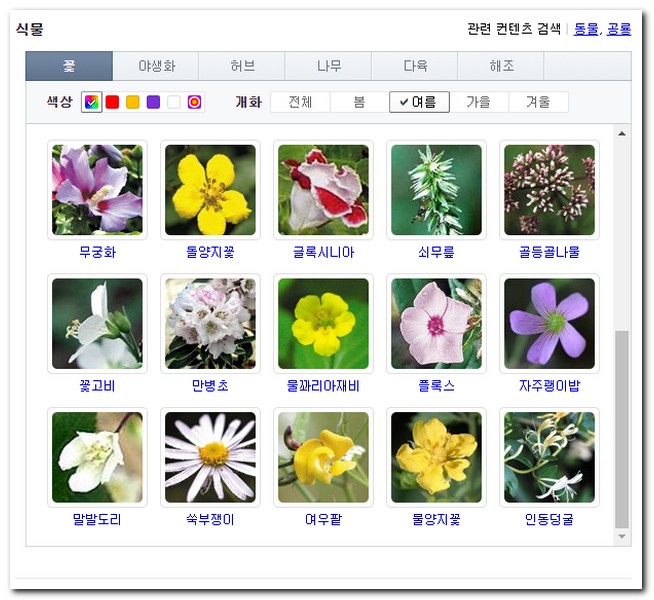
Task: Open the 물꽈리아재비 yellow flower thumbnail
Action: [323, 324]
